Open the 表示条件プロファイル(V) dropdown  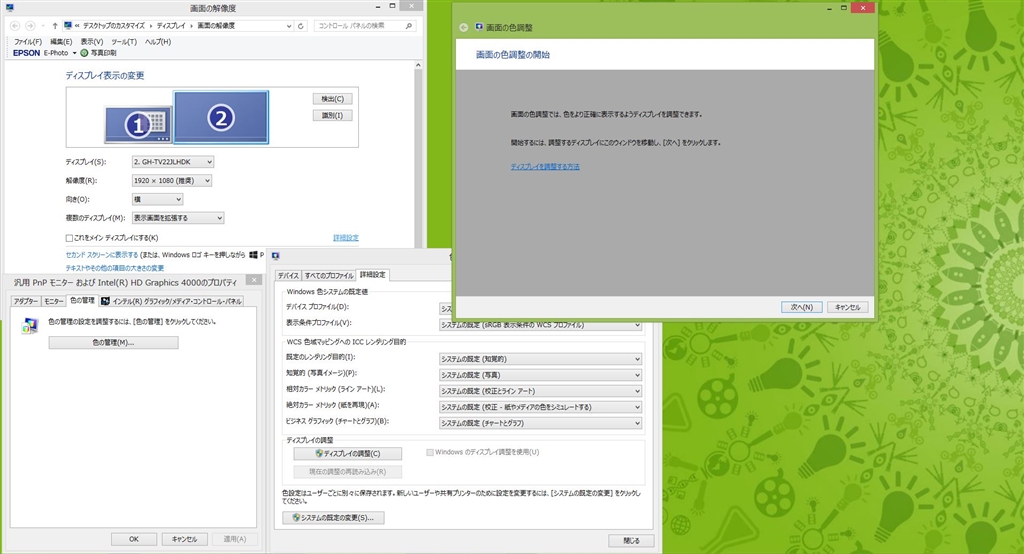point(540,325)
